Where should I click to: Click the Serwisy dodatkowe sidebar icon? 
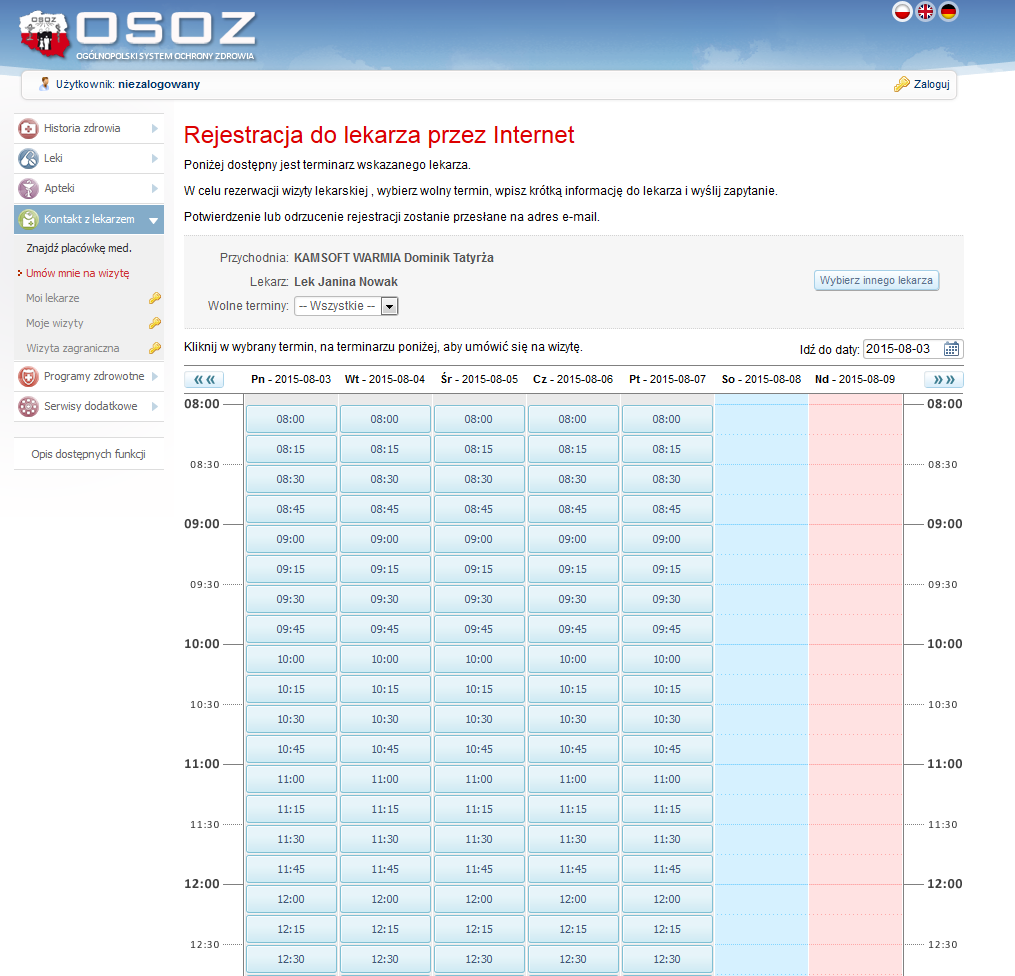point(29,407)
